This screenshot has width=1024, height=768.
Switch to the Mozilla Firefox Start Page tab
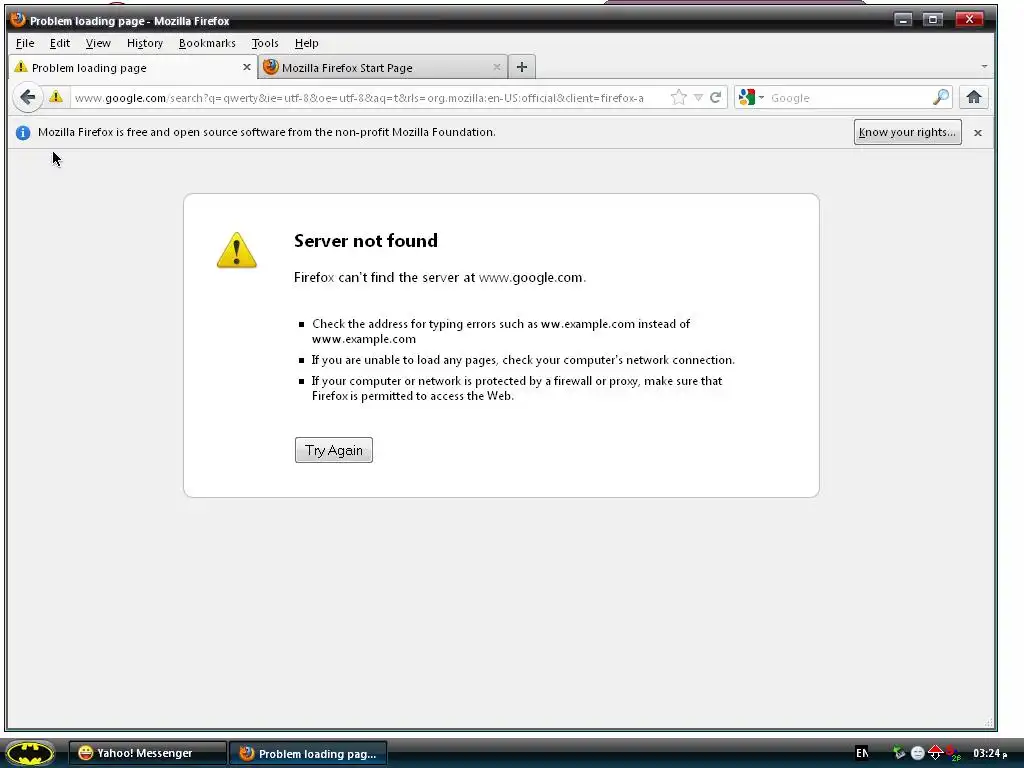click(383, 67)
